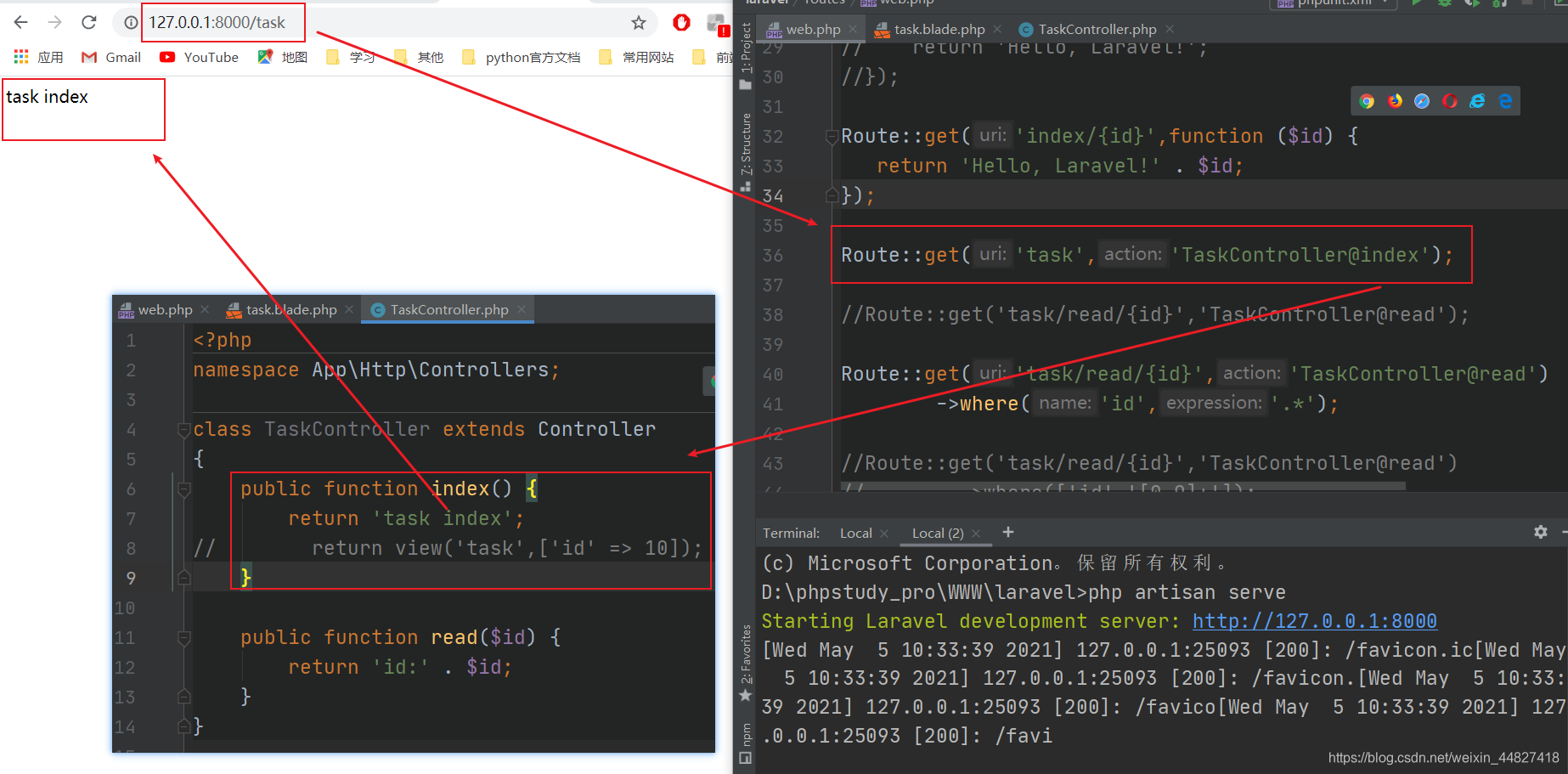Open http://127.0.0.1:8000 link in terminal
1568x774 pixels.
(1314, 621)
